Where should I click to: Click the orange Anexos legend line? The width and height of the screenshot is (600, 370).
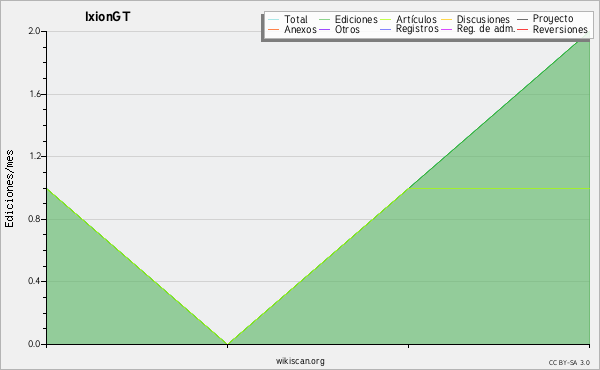[274, 29]
